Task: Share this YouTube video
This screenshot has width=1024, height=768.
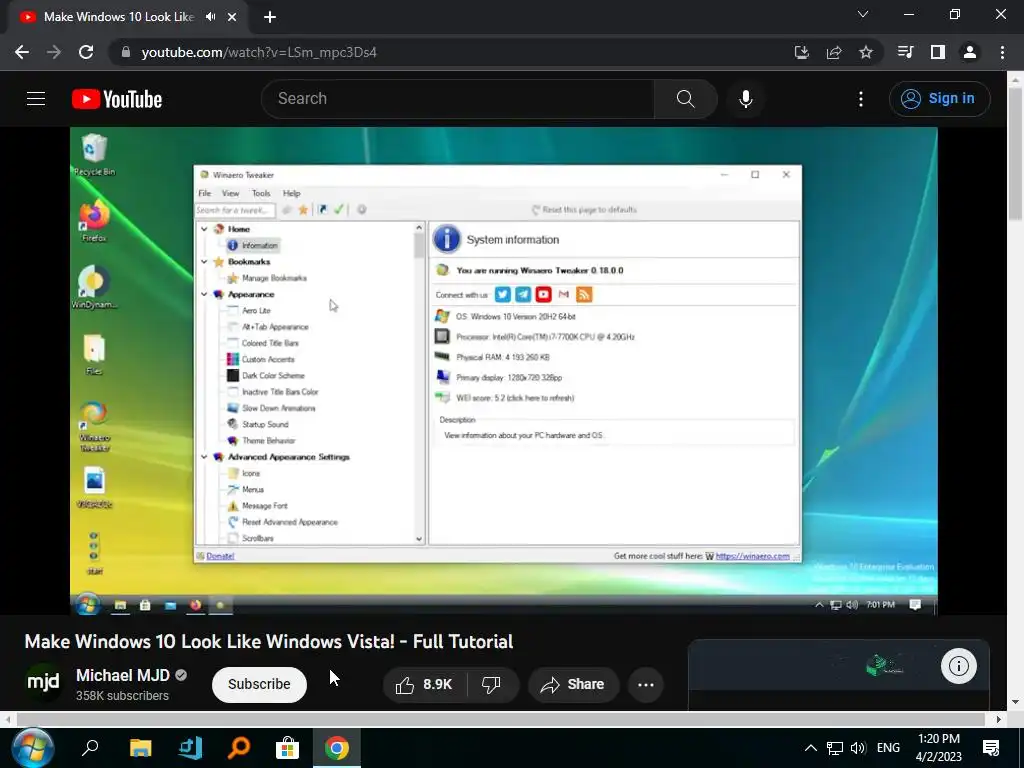Action: [573, 684]
